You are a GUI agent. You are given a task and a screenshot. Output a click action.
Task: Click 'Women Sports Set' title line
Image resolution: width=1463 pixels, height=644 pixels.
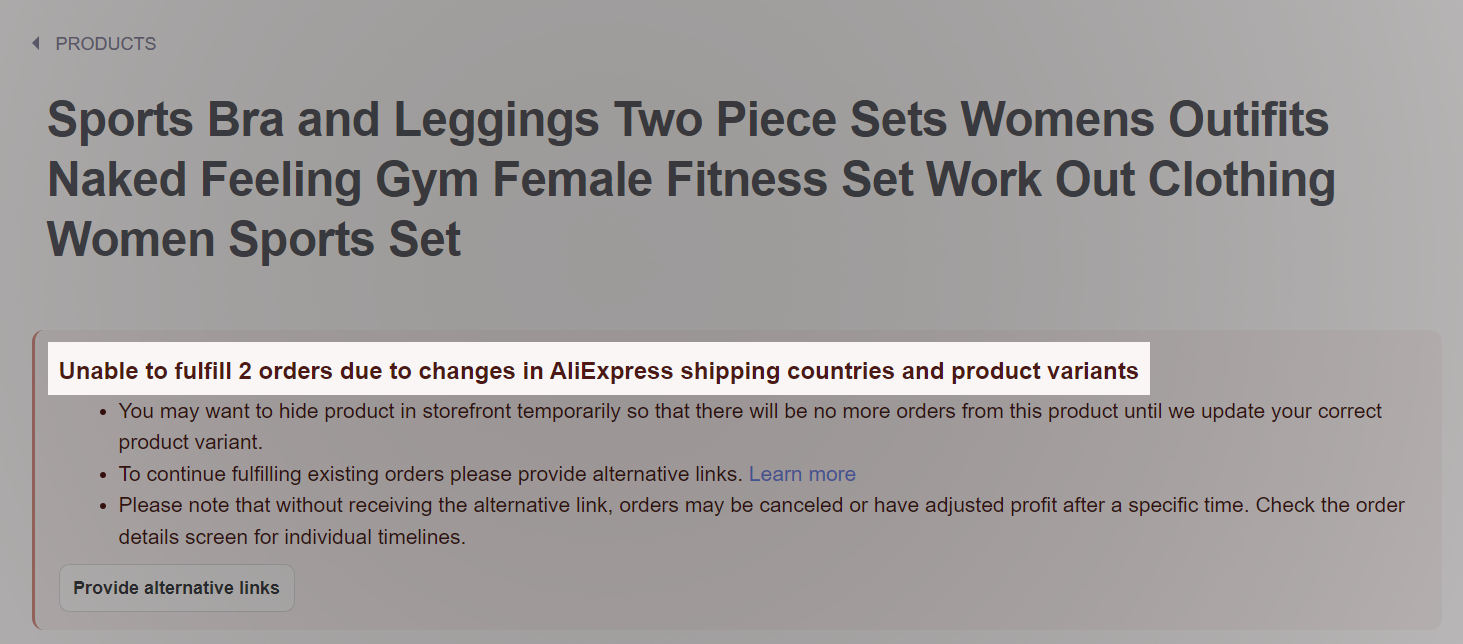254,240
